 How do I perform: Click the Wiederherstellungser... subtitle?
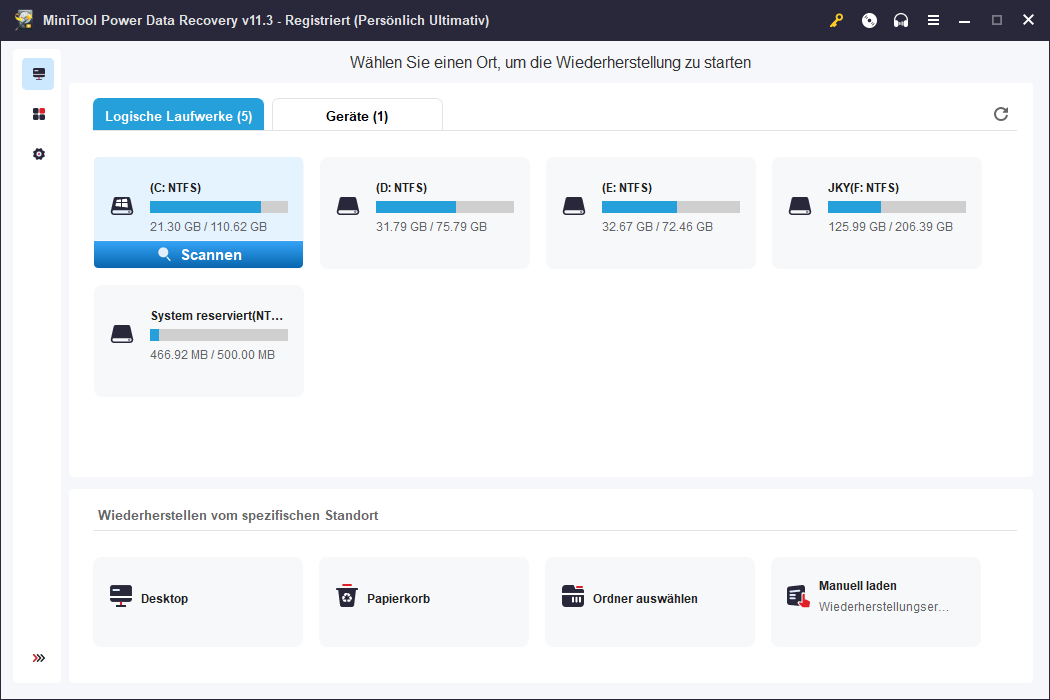(883, 607)
